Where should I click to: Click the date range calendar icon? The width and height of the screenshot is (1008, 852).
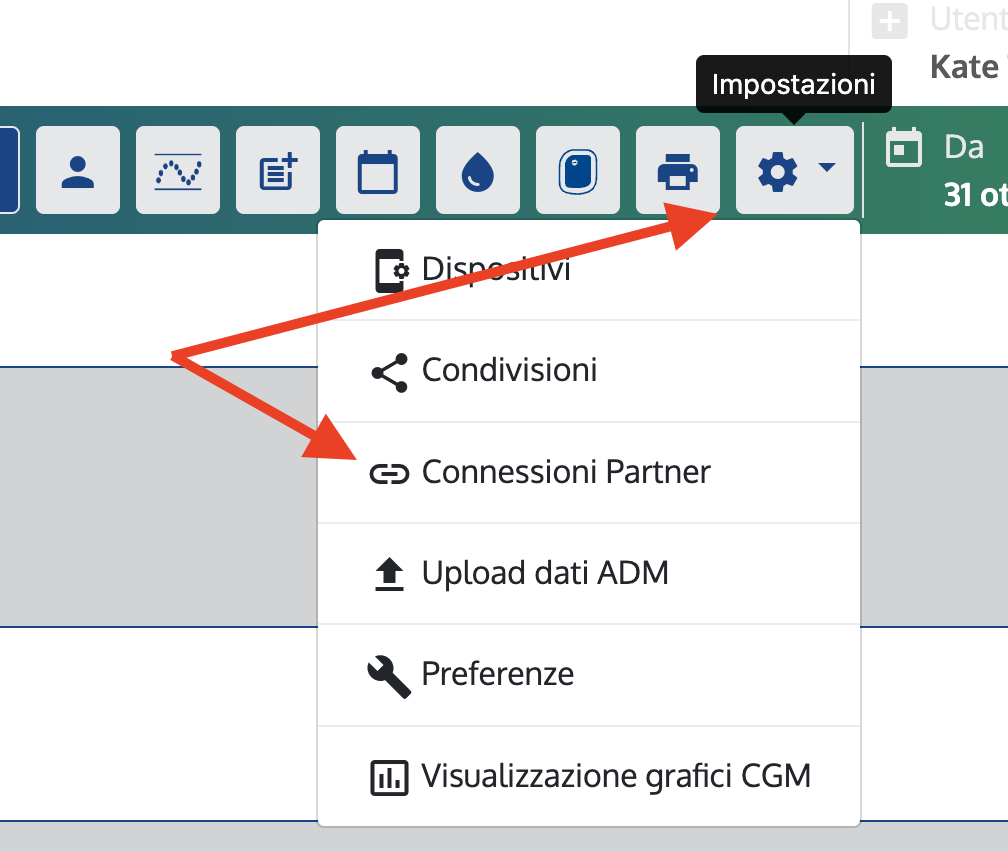[903, 148]
